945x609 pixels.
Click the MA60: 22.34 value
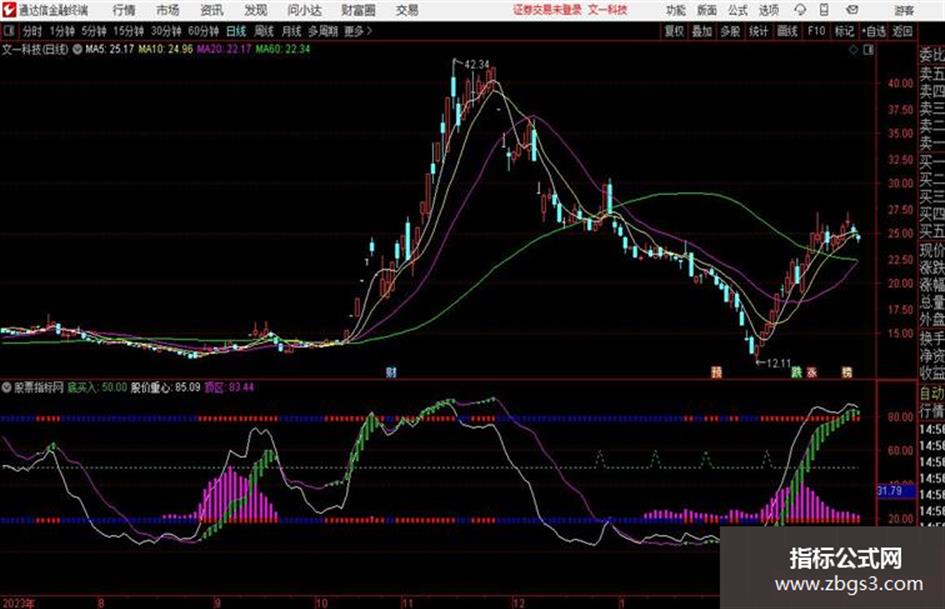pos(283,49)
